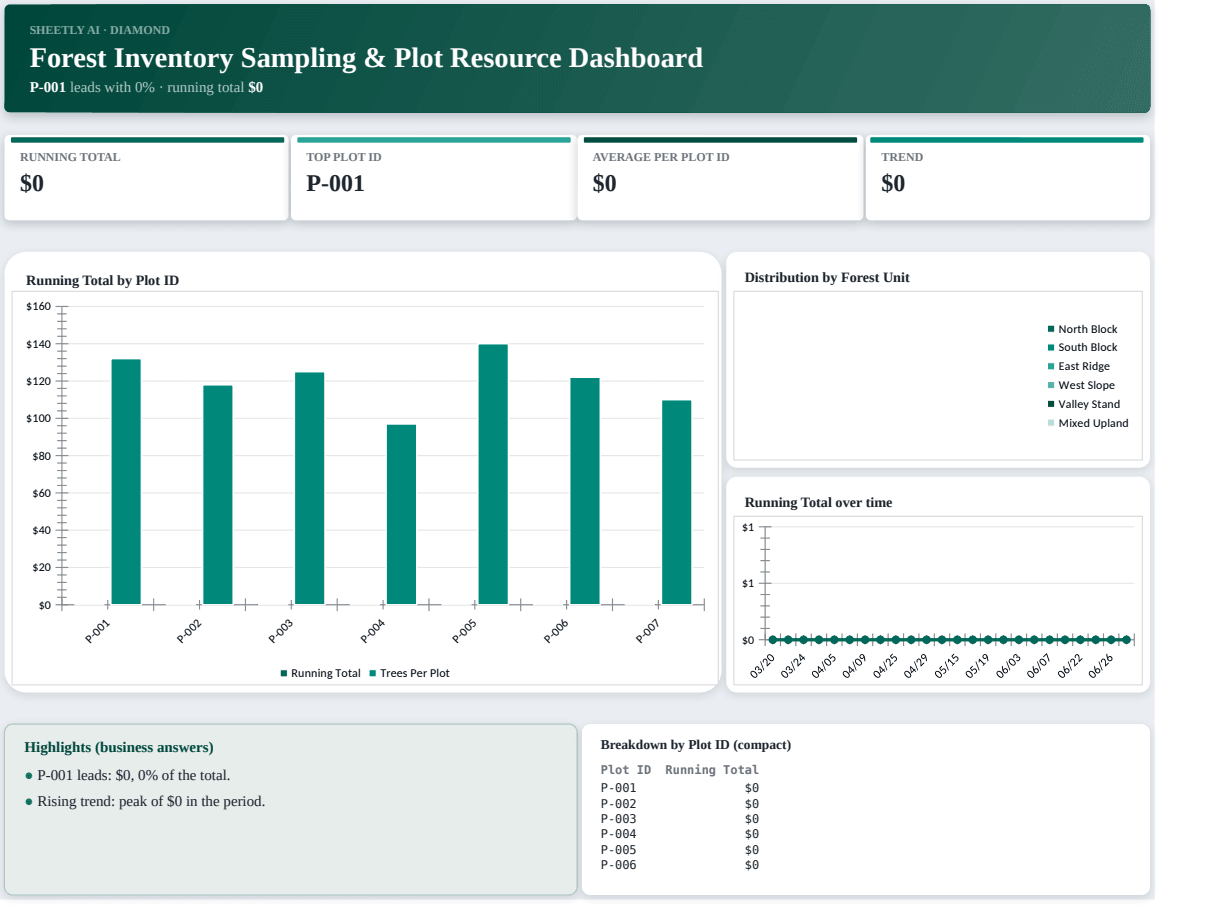Click the P-006 row in breakdown table

coord(680,865)
